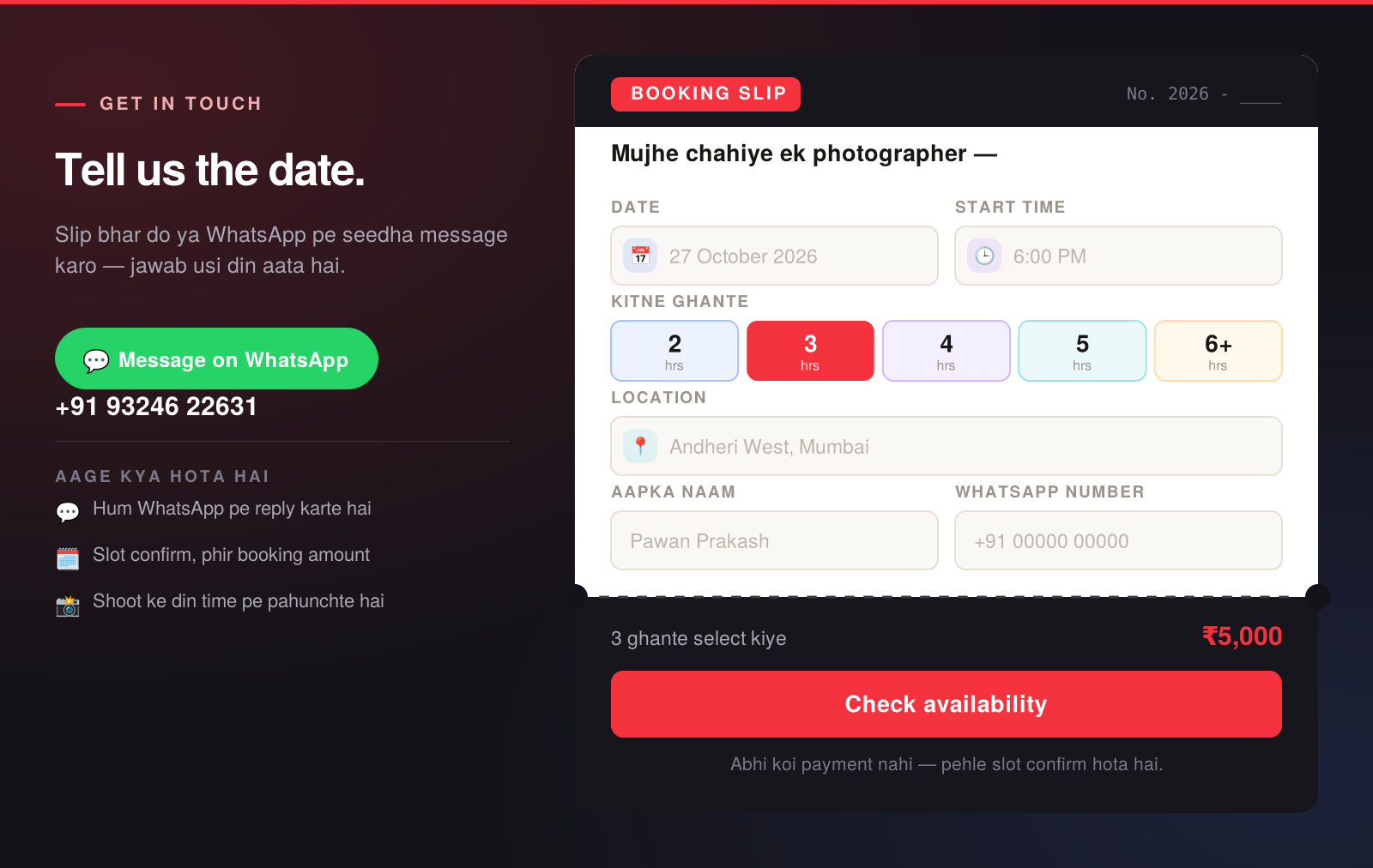Open the start time picker showing 6:00 PM
This screenshot has width=1373, height=868.
1118,256
